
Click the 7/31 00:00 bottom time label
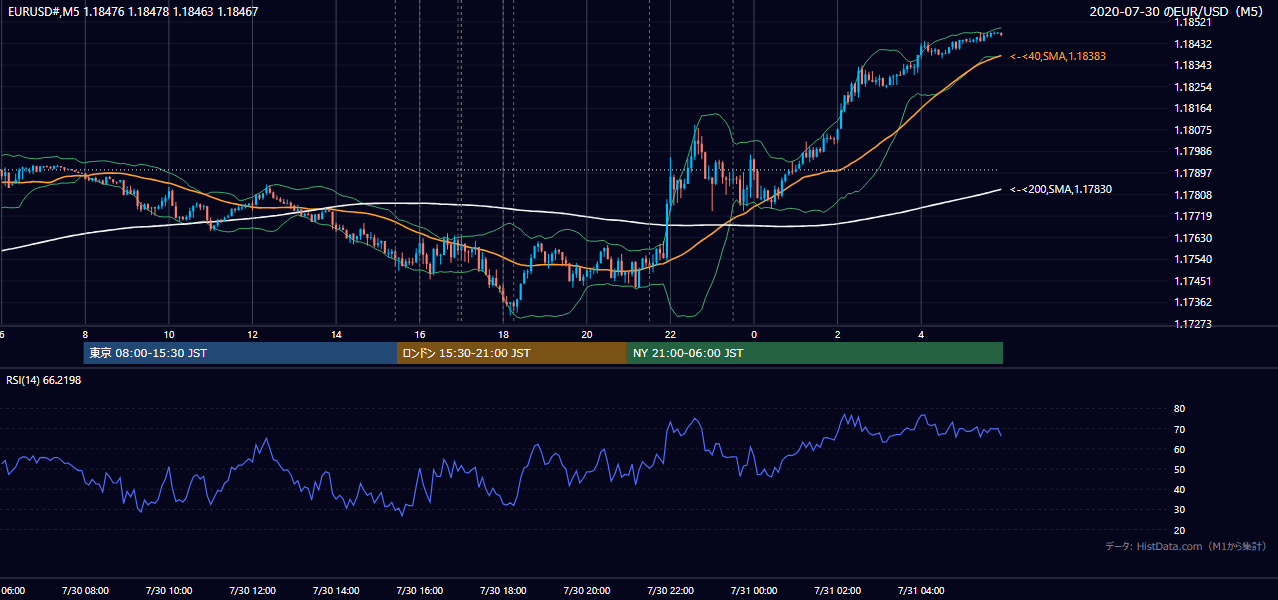[754, 591]
